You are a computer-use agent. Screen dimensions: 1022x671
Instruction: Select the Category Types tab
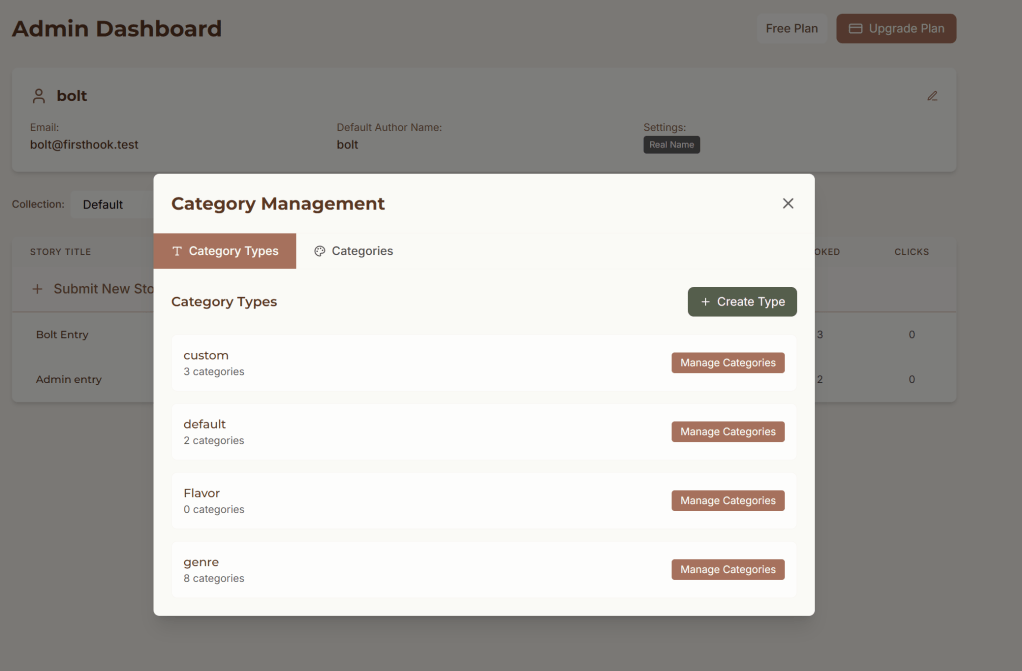225,251
